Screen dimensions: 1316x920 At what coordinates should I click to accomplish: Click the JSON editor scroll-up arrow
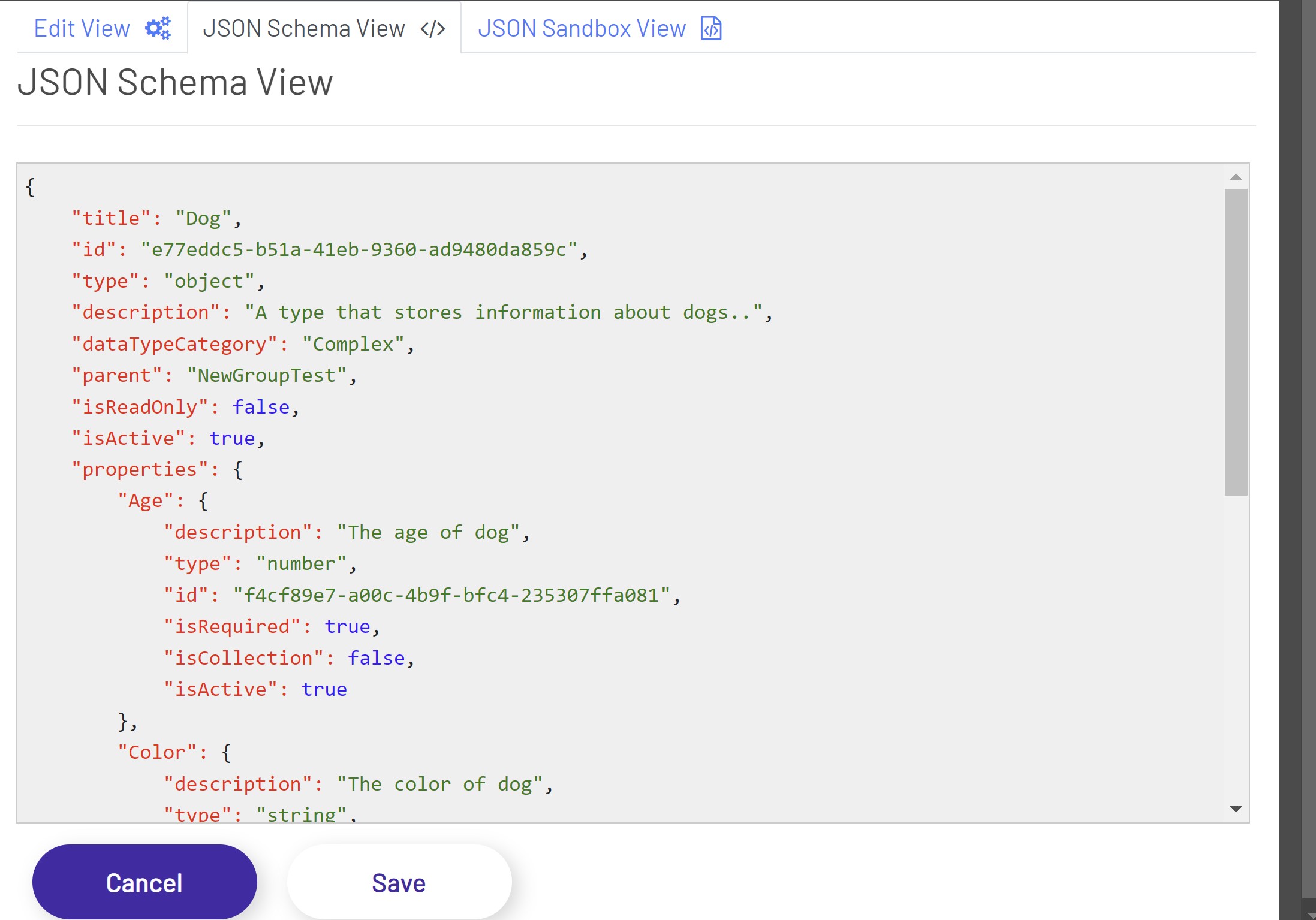pyautogui.click(x=1236, y=177)
